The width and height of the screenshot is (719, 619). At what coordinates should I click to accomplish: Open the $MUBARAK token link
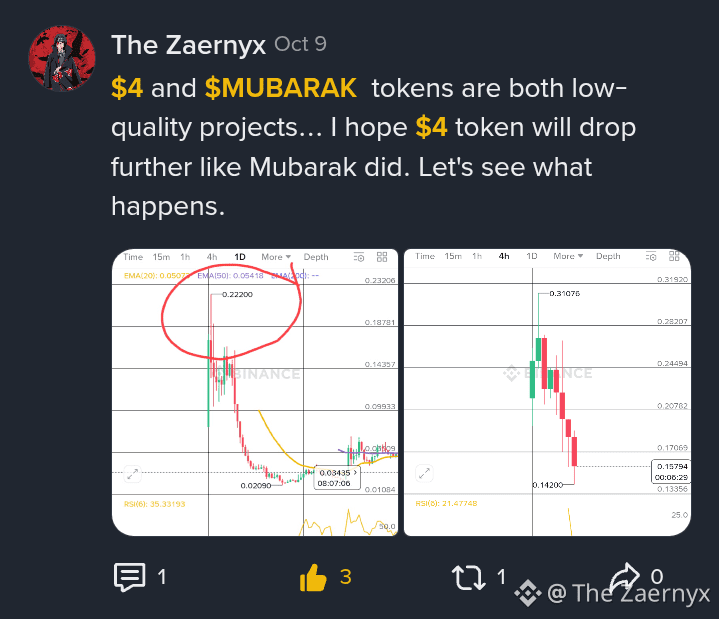point(281,88)
